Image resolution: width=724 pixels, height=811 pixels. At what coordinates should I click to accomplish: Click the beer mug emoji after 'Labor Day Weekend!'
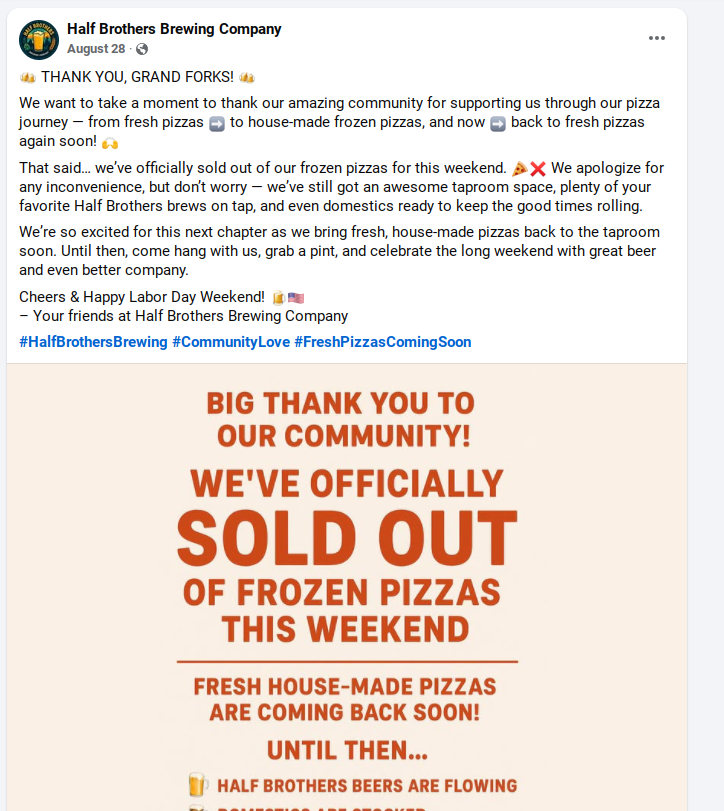(x=279, y=297)
